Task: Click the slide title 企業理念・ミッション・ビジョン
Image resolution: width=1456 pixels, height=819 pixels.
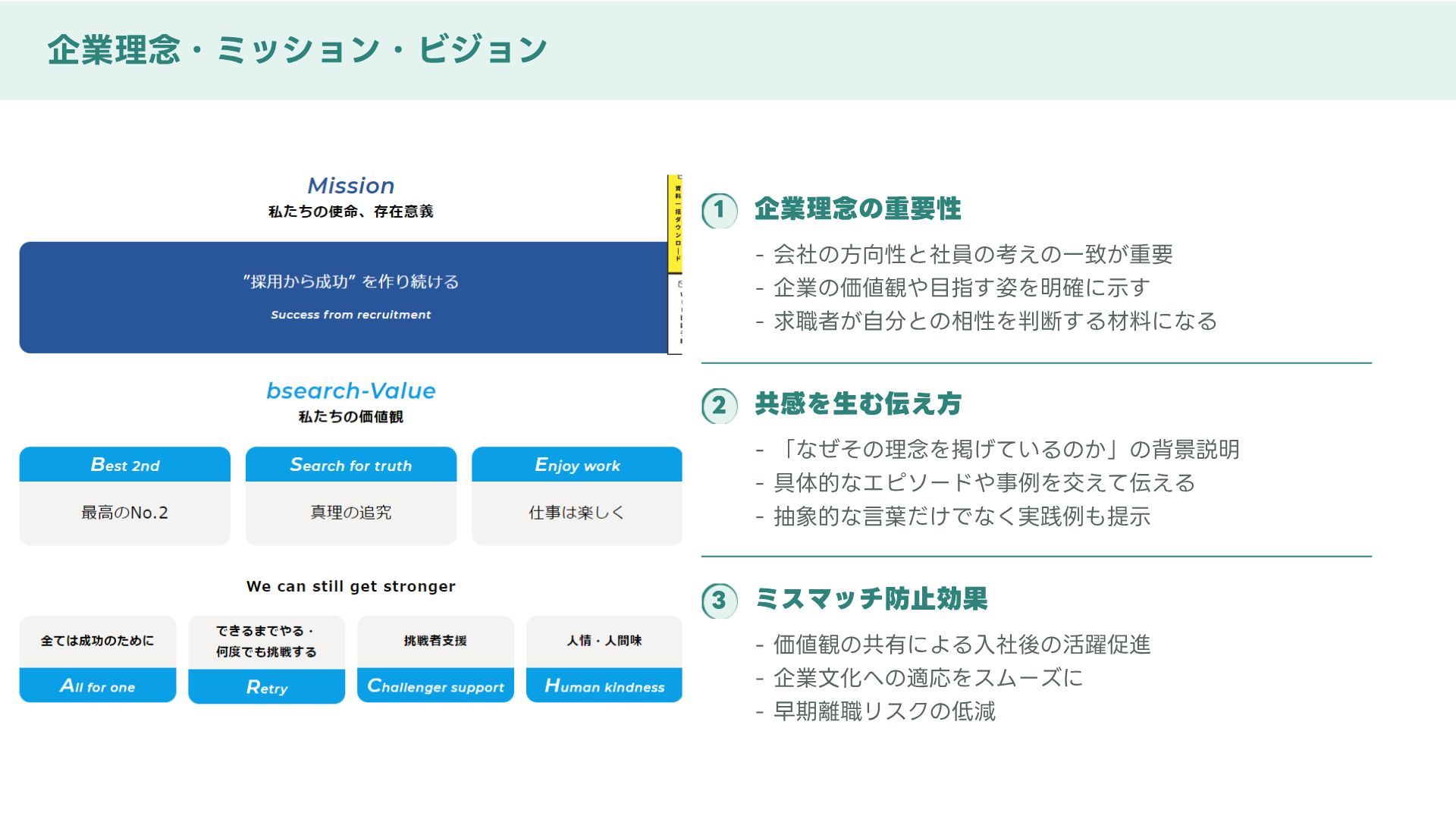Action: coord(297,50)
